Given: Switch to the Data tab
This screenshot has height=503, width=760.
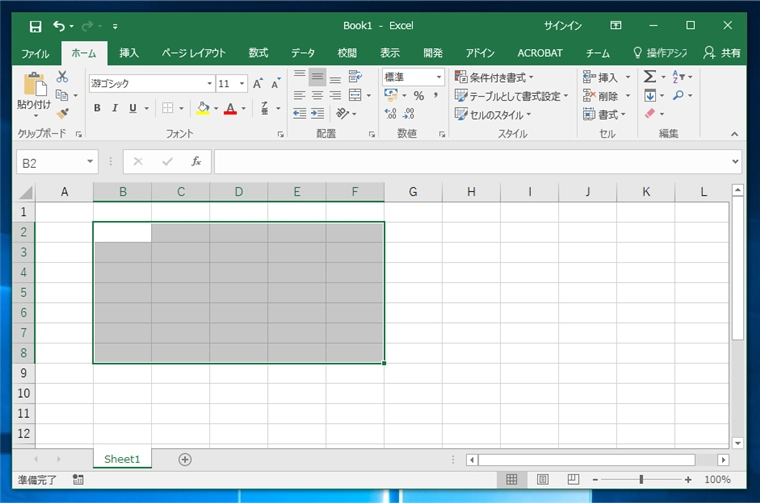Looking at the screenshot, I should point(303,53).
